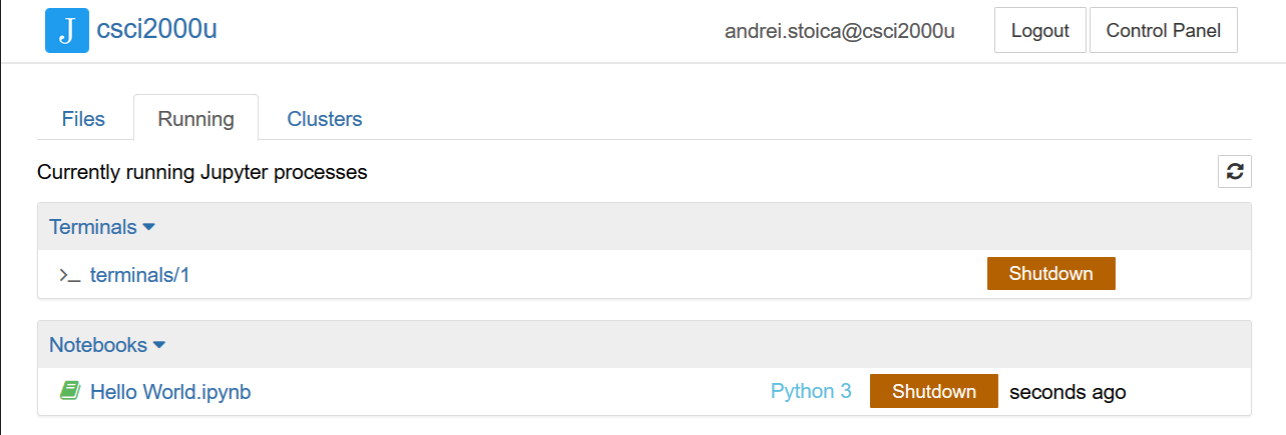Viewport: 1286px width, 435px height.
Task: Click the Python 3 kernel label
Action: click(x=811, y=391)
